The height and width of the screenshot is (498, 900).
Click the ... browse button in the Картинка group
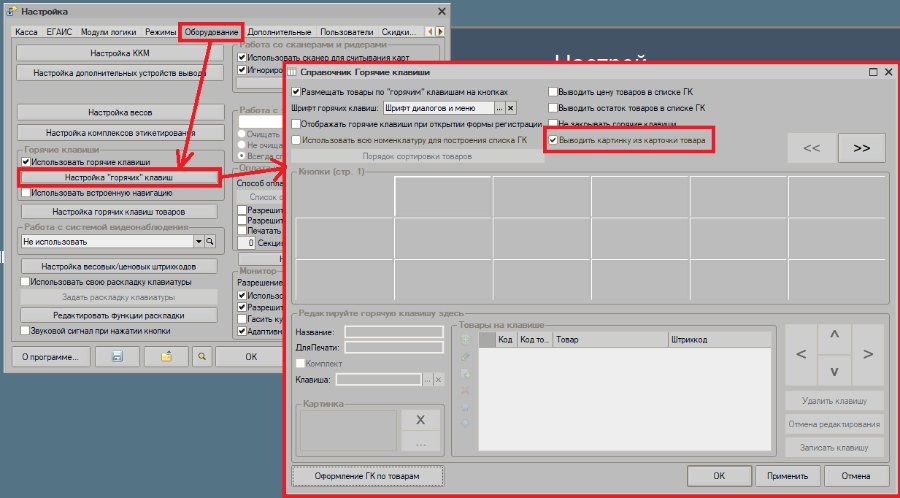(x=420, y=442)
